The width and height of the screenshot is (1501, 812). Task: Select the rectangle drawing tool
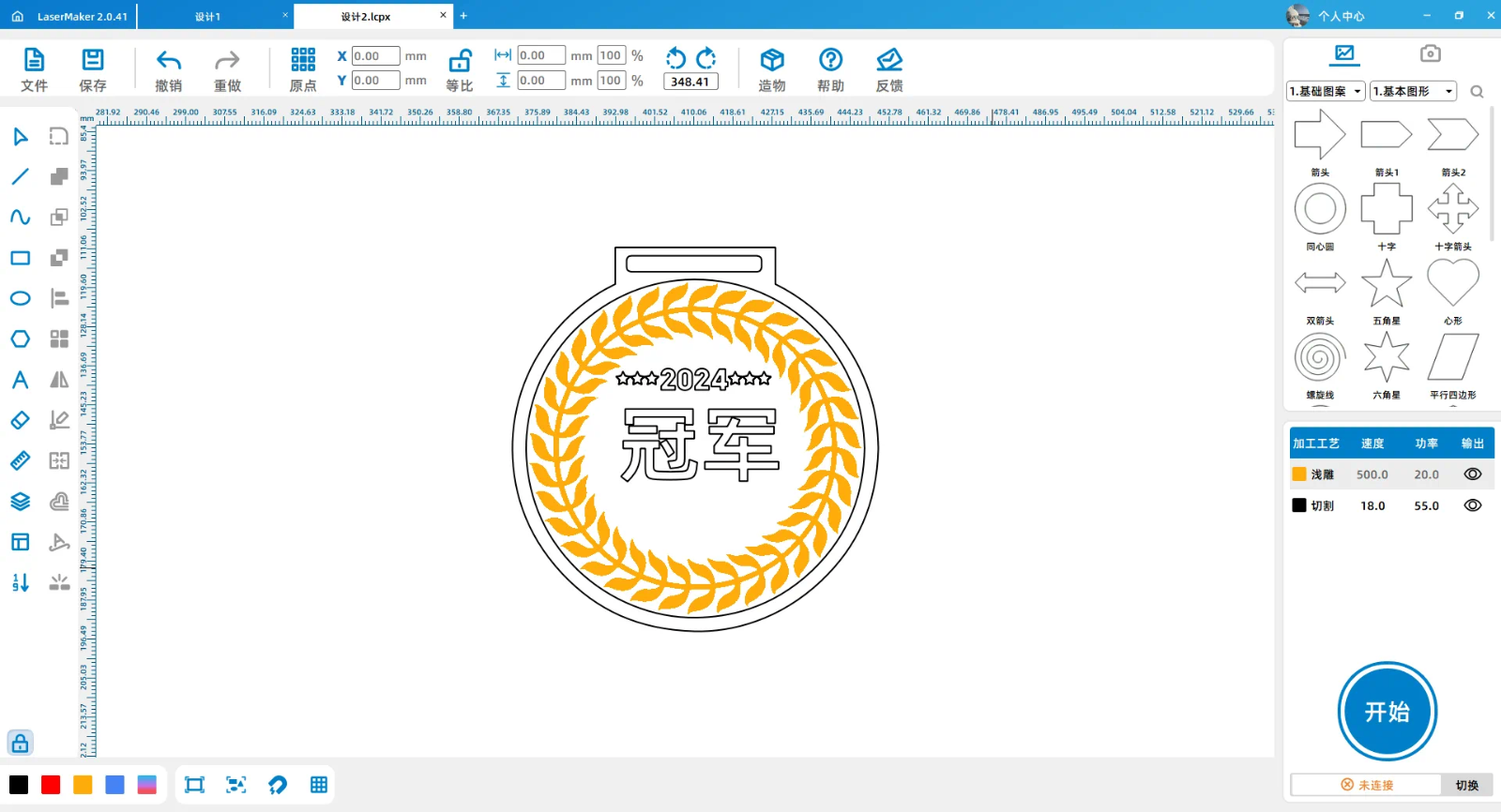(x=20, y=258)
